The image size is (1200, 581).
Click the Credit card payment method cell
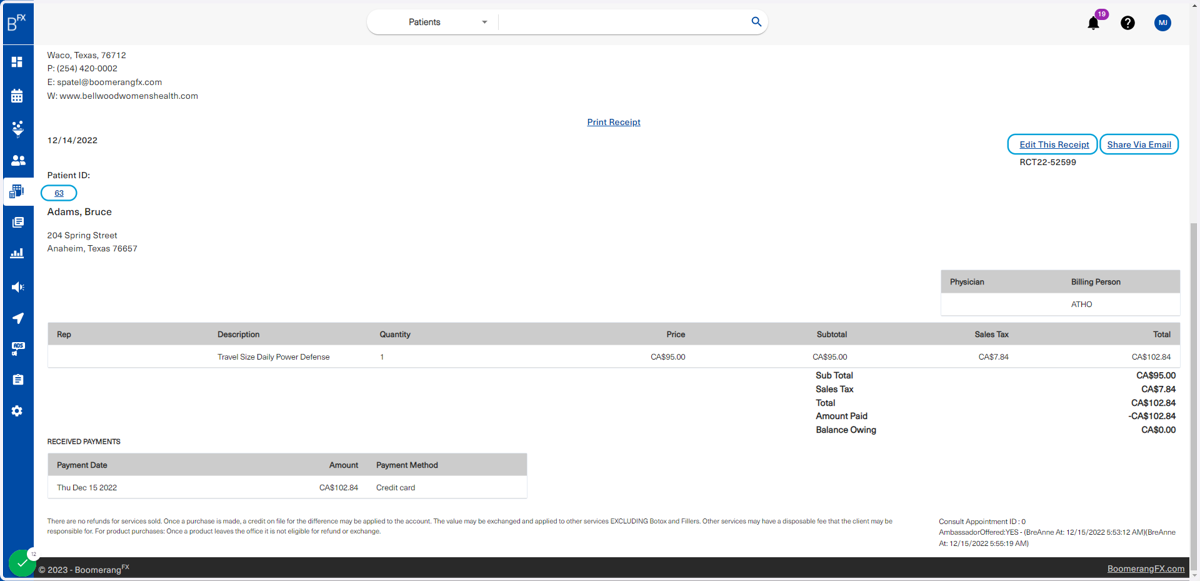(x=395, y=488)
